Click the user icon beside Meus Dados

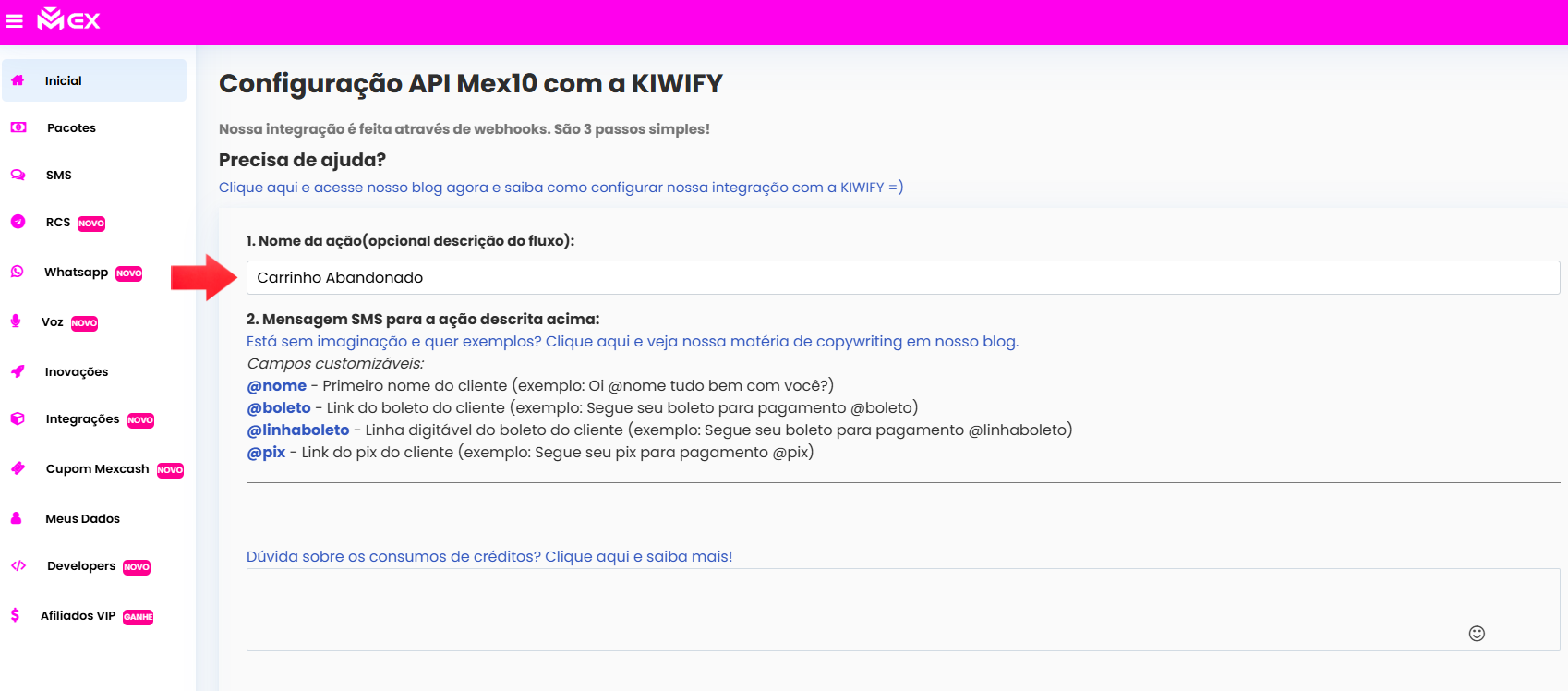coord(16,518)
